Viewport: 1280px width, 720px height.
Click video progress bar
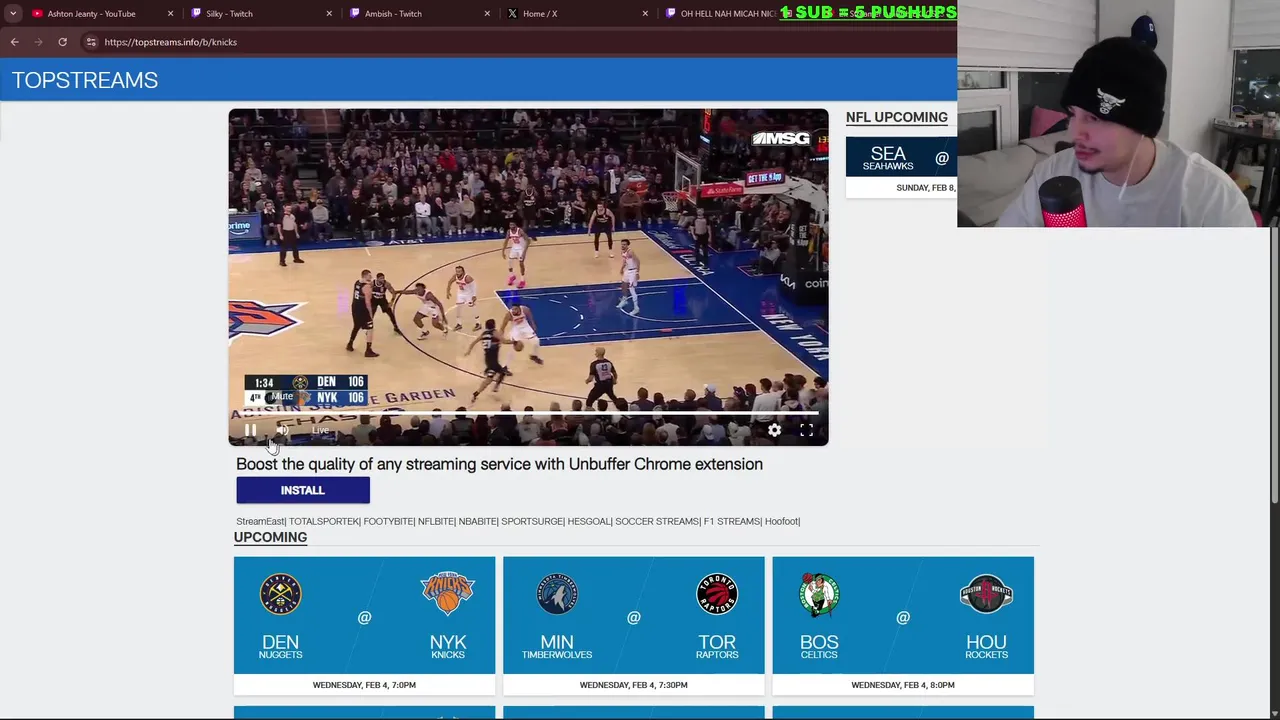click(528, 412)
